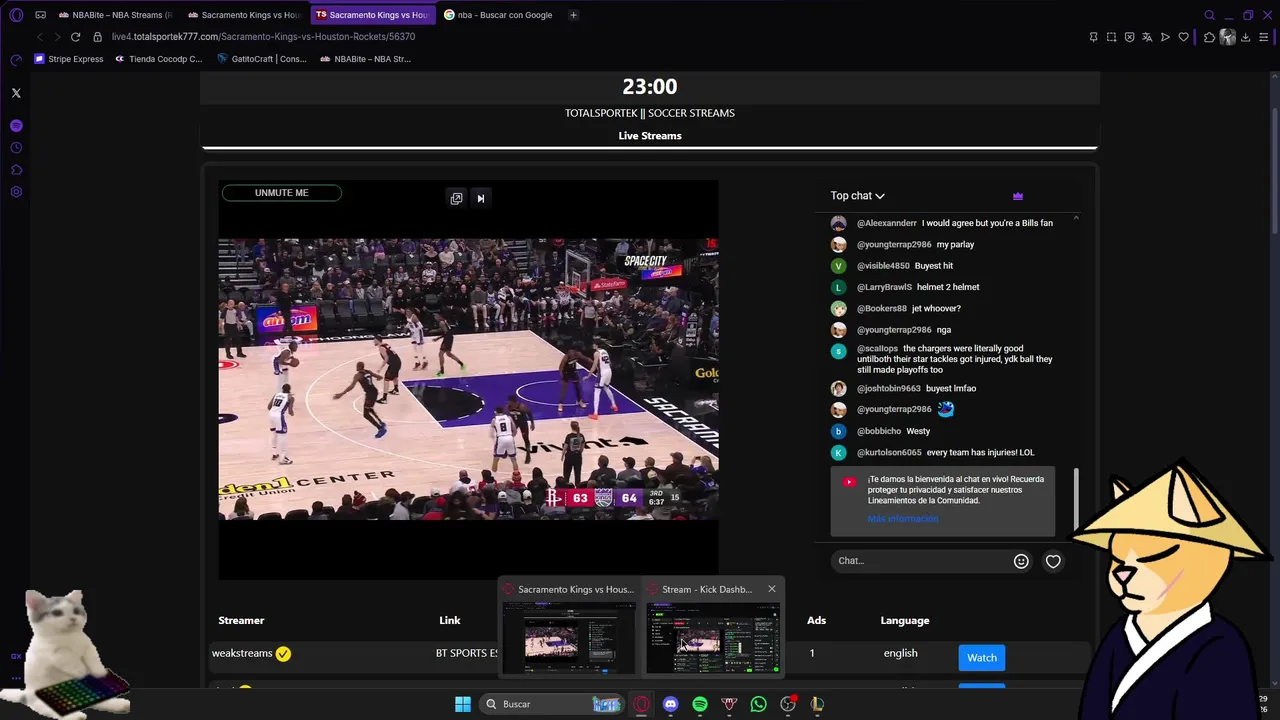Open extensions cube icon
Viewport: 1280px width, 720px height.
(1209, 37)
